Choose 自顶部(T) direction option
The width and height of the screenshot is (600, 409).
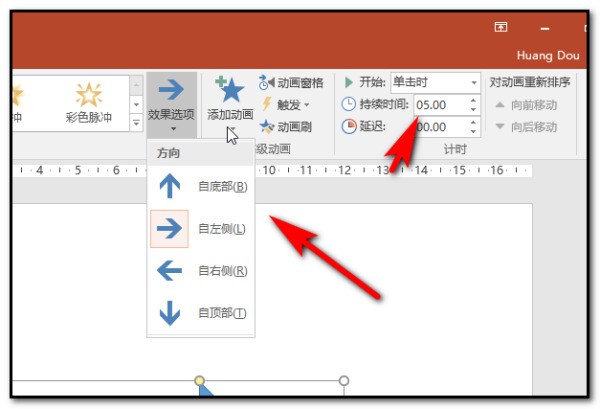click(x=201, y=313)
